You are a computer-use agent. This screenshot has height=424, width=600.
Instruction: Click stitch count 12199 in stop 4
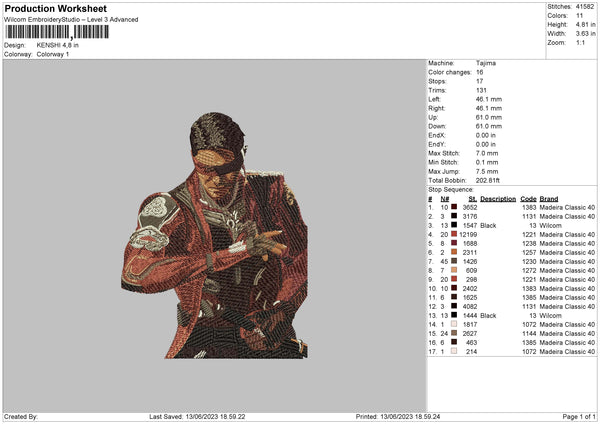(x=468, y=235)
